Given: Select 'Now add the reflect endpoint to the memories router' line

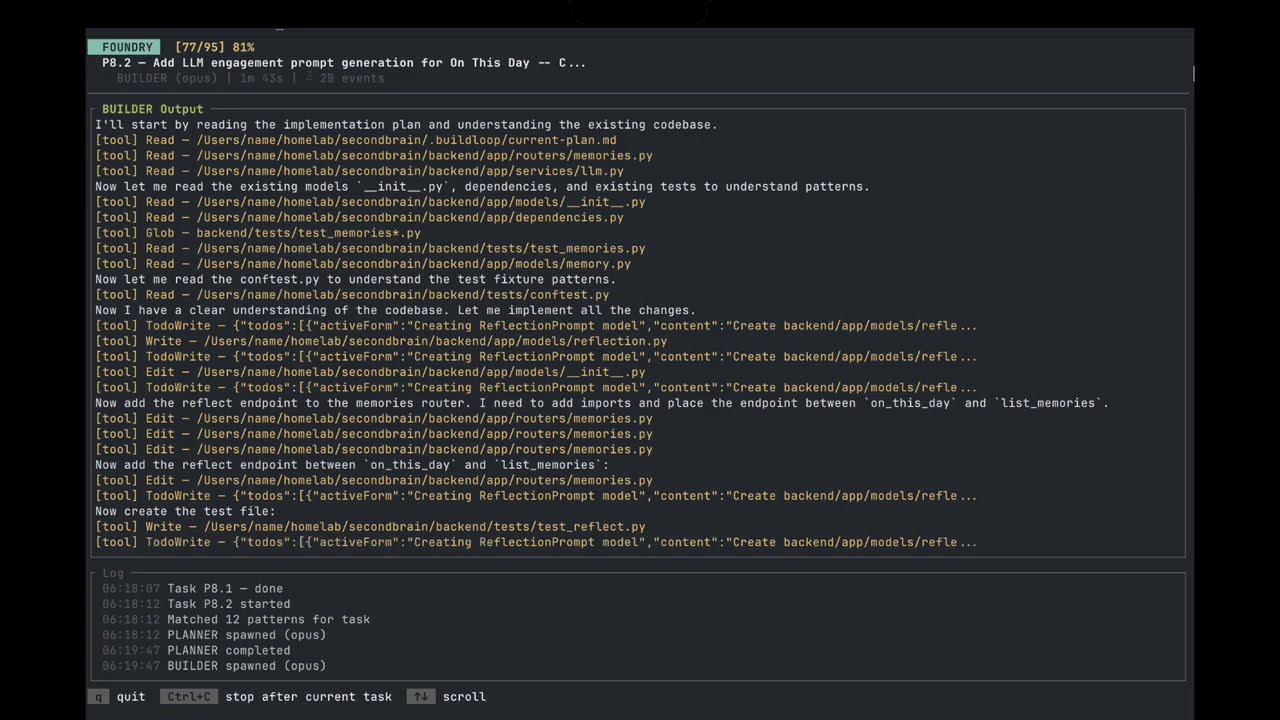Looking at the screenshot, I should [x=602, y=403].
